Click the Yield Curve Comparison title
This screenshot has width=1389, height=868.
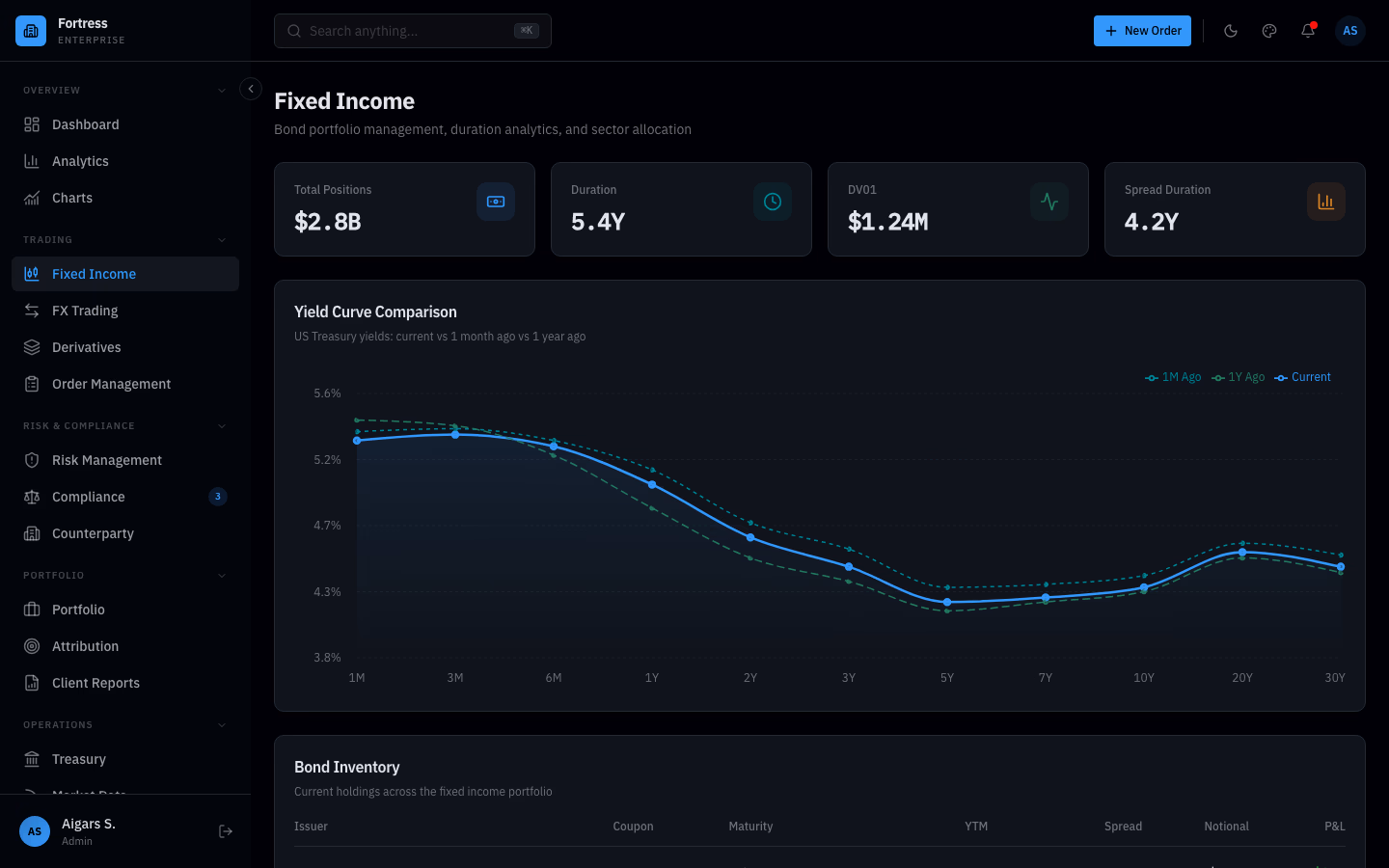tap(375, 312)
